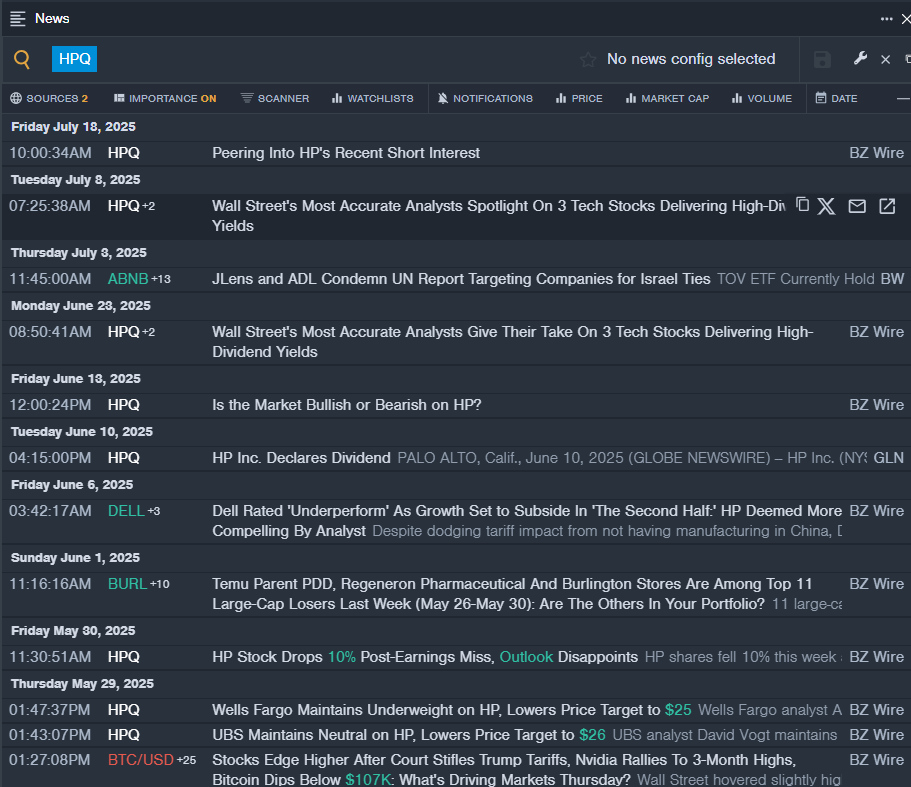Email the July 8 headline via envelope icon
911x787 pixels.
(857, 206)
